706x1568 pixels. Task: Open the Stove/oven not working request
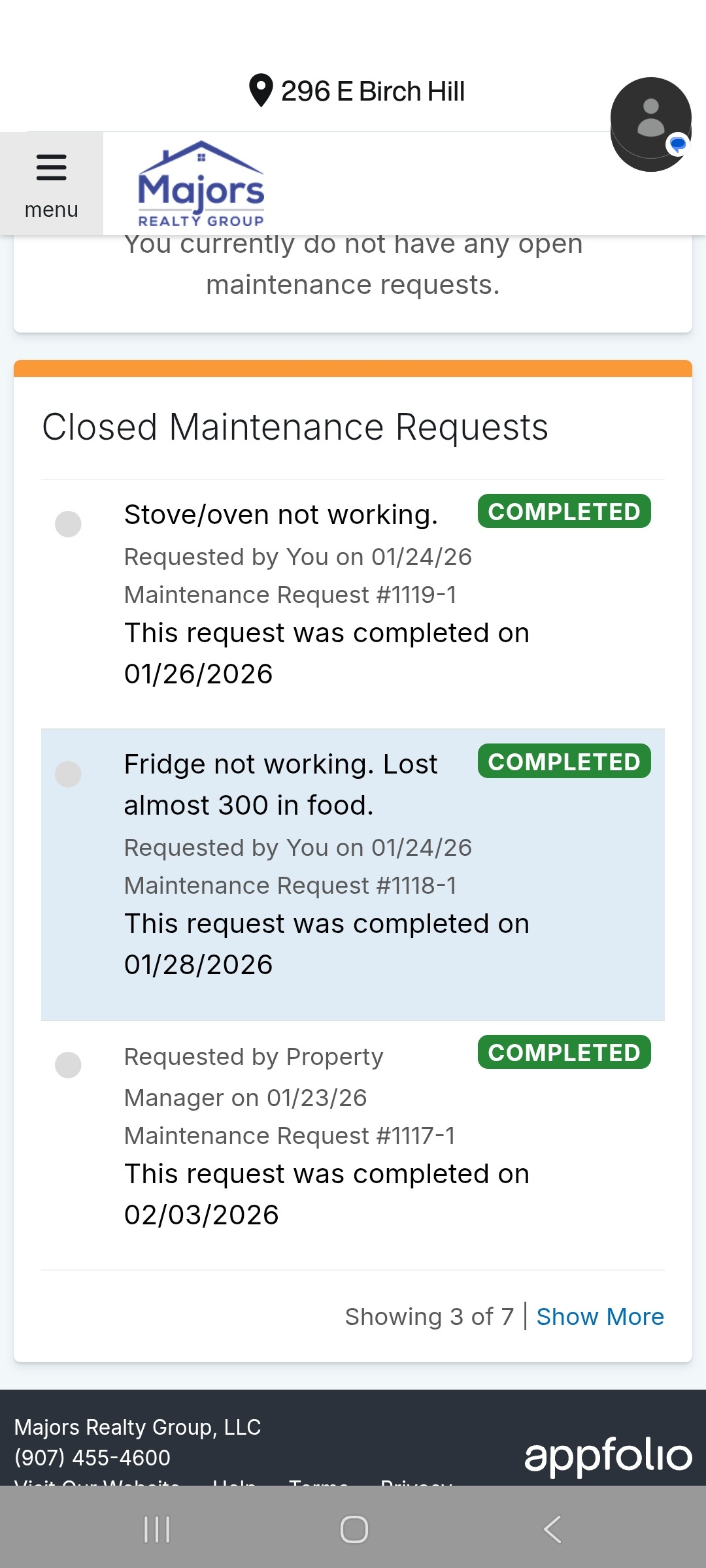281,515
